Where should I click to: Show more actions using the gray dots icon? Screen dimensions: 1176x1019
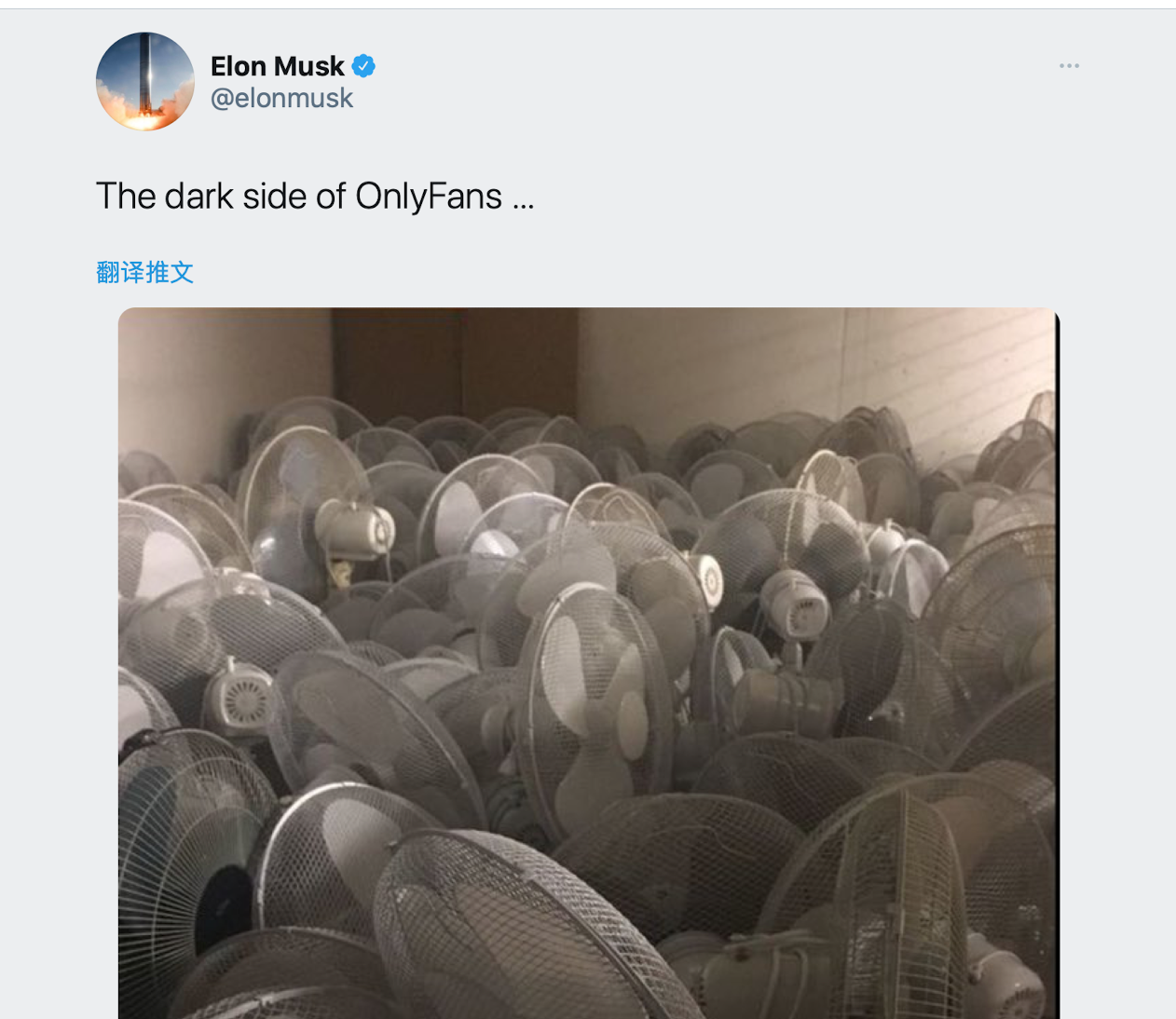(1069, 66)
